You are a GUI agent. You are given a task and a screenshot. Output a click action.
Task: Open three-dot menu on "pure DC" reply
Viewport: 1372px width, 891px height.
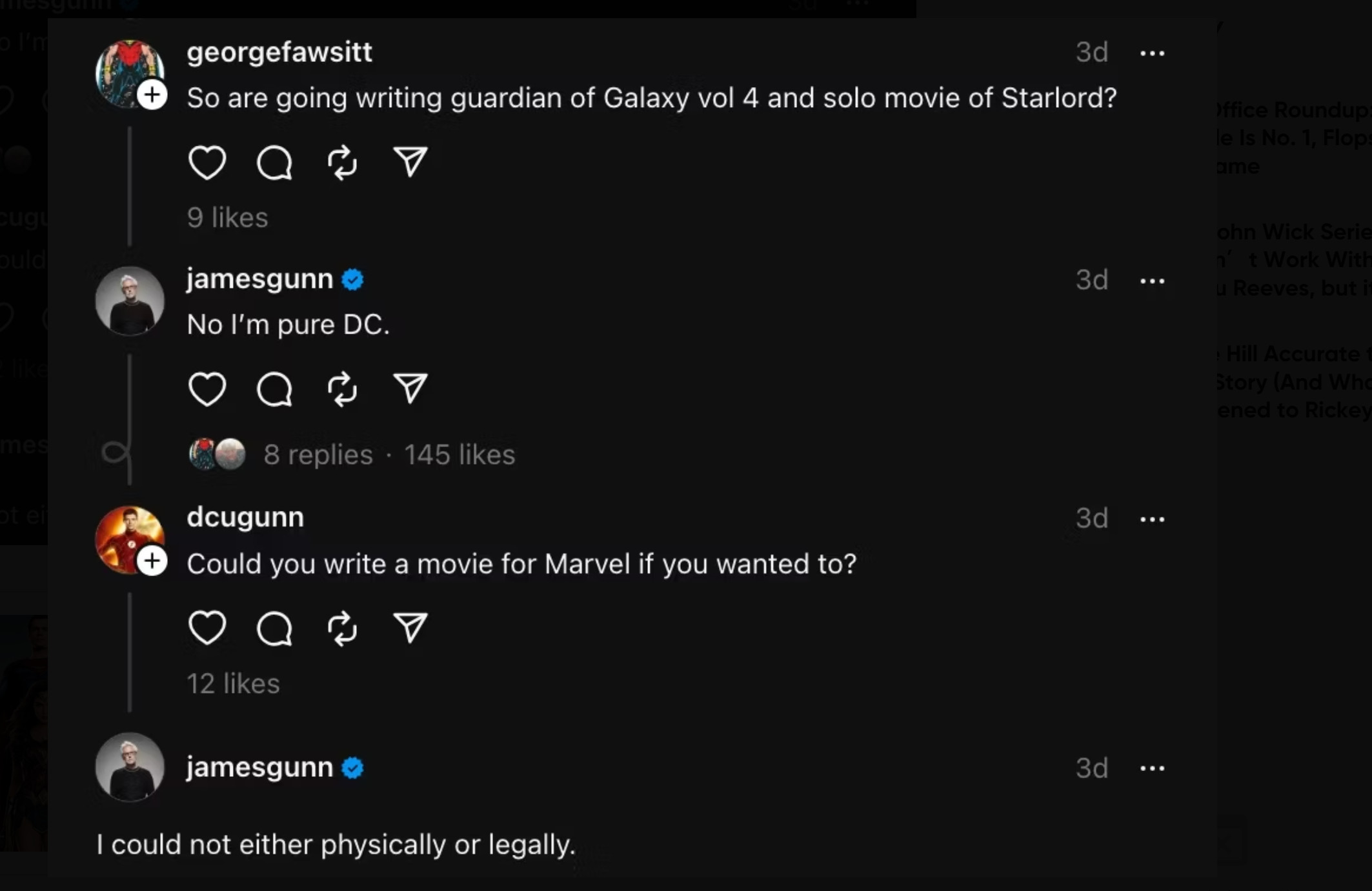pos(1152,281)
